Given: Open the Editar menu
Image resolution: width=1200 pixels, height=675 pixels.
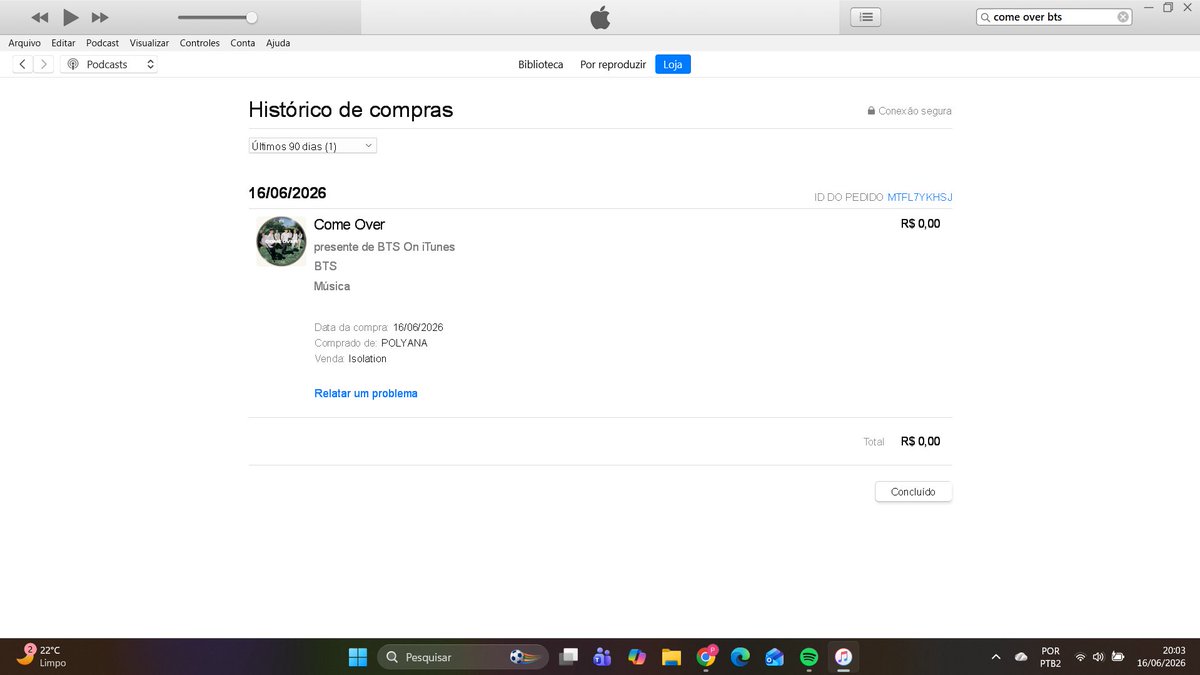Looking at the screenshot, I should 63,43.
